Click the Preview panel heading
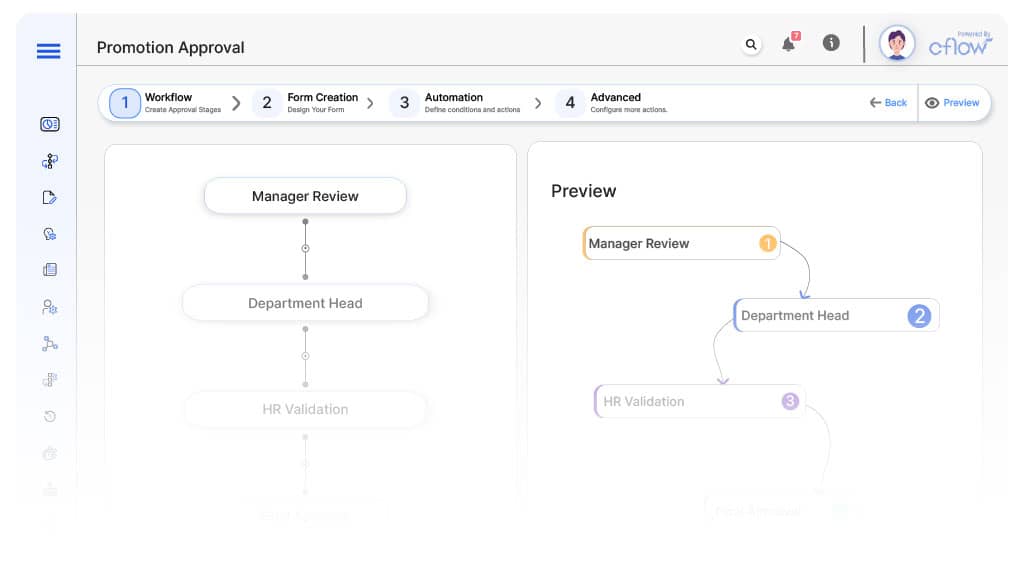Viewport: 1024px width, 576px height. pyautogui.click(x=583, y=191)
